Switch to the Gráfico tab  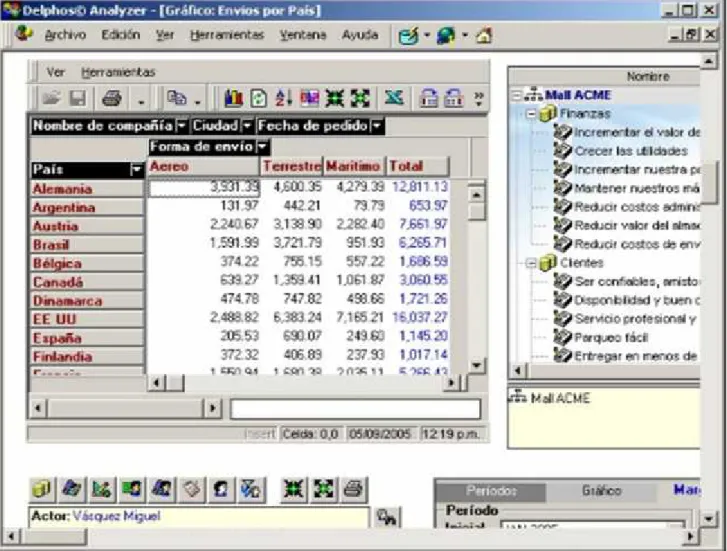click(x=601, y=491)
